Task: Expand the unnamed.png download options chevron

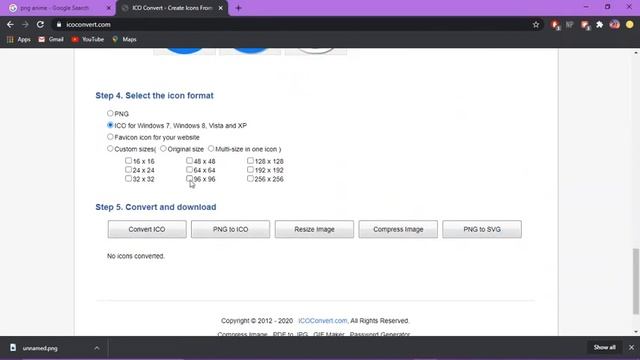Action: tap(97, 348)
